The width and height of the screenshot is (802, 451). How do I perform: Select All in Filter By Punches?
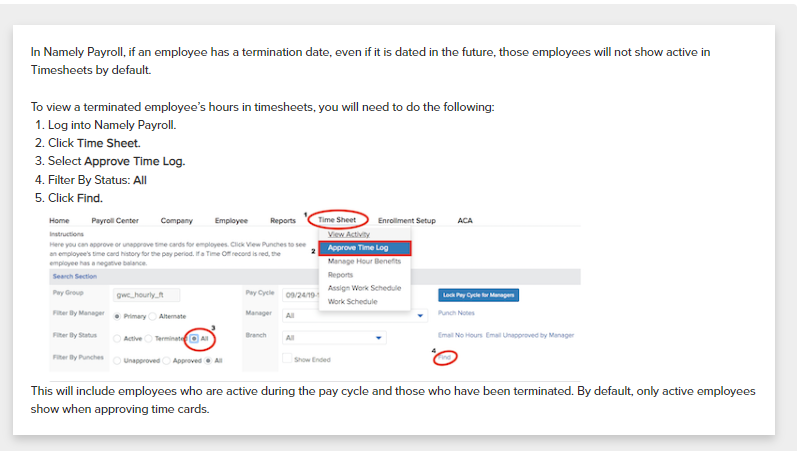pos(208,360)
